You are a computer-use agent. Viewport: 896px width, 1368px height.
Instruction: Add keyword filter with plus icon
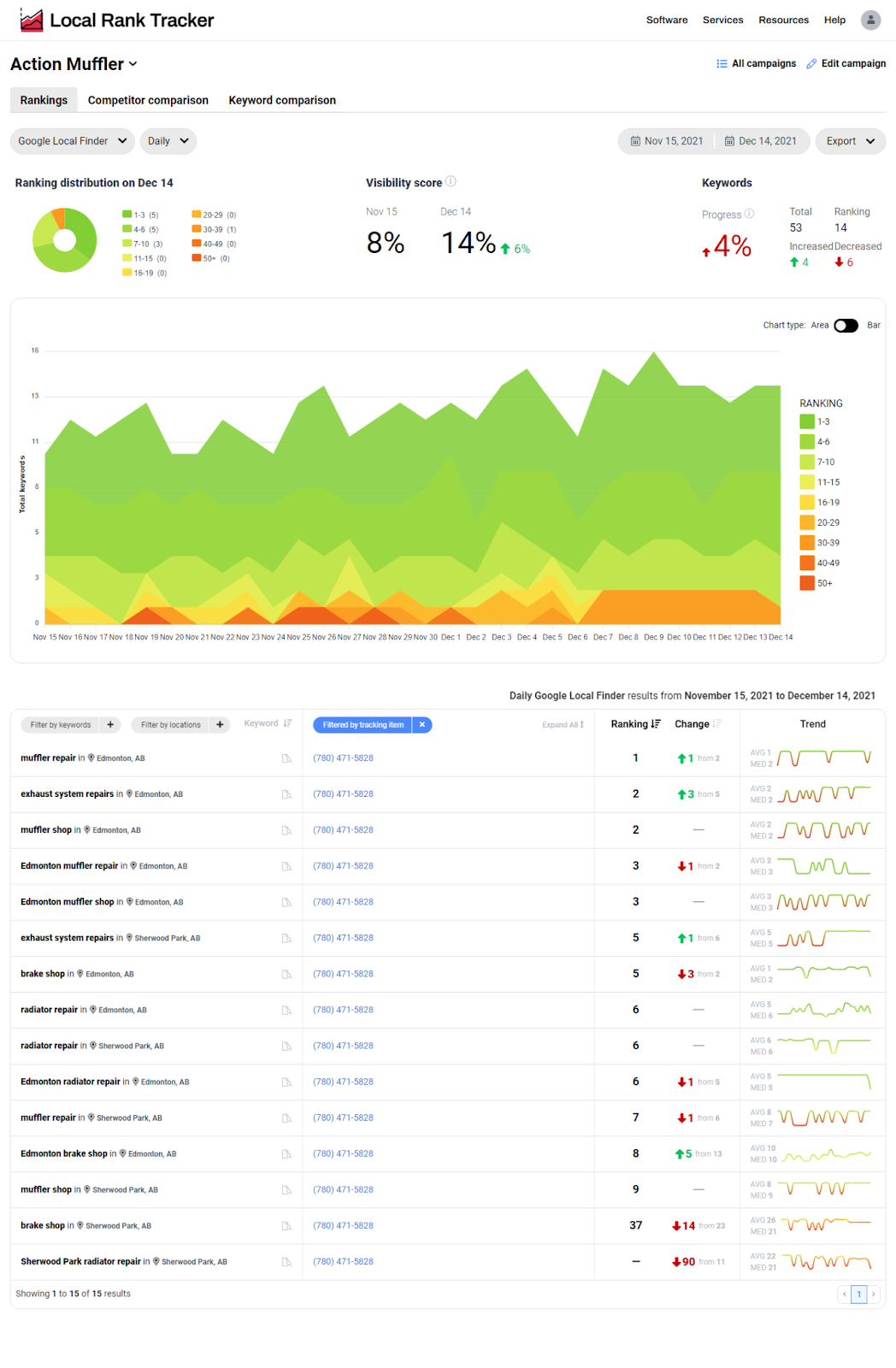(110, 725)
